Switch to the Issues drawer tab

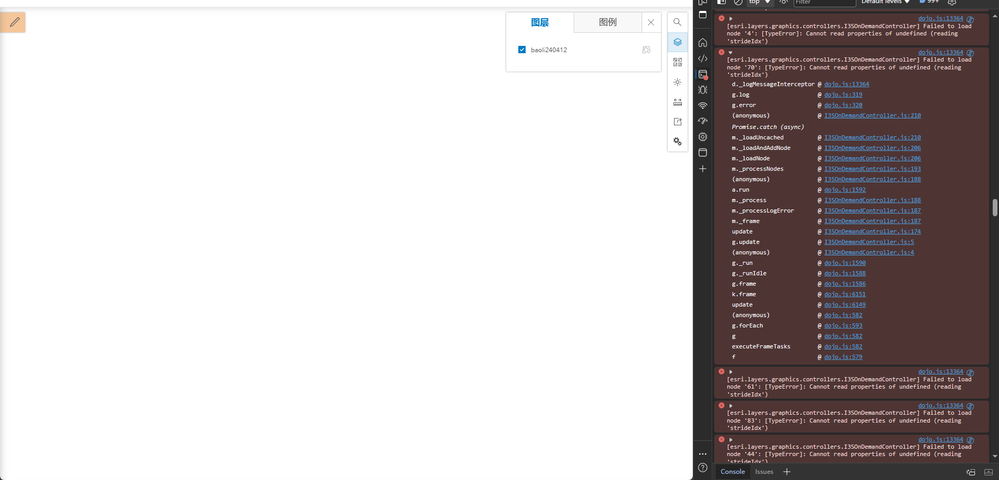pyautogui.click(x=764, y=472)
